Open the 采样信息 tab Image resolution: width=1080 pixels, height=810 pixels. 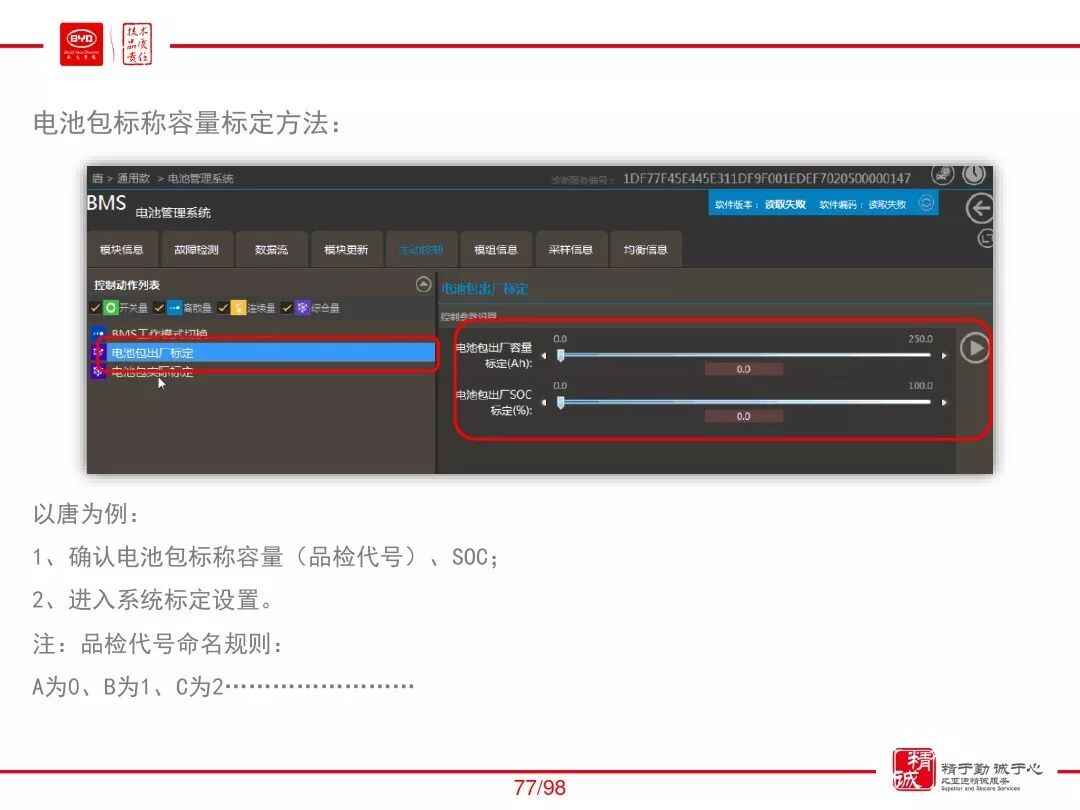pyautogui.click(x=571, y=249)
